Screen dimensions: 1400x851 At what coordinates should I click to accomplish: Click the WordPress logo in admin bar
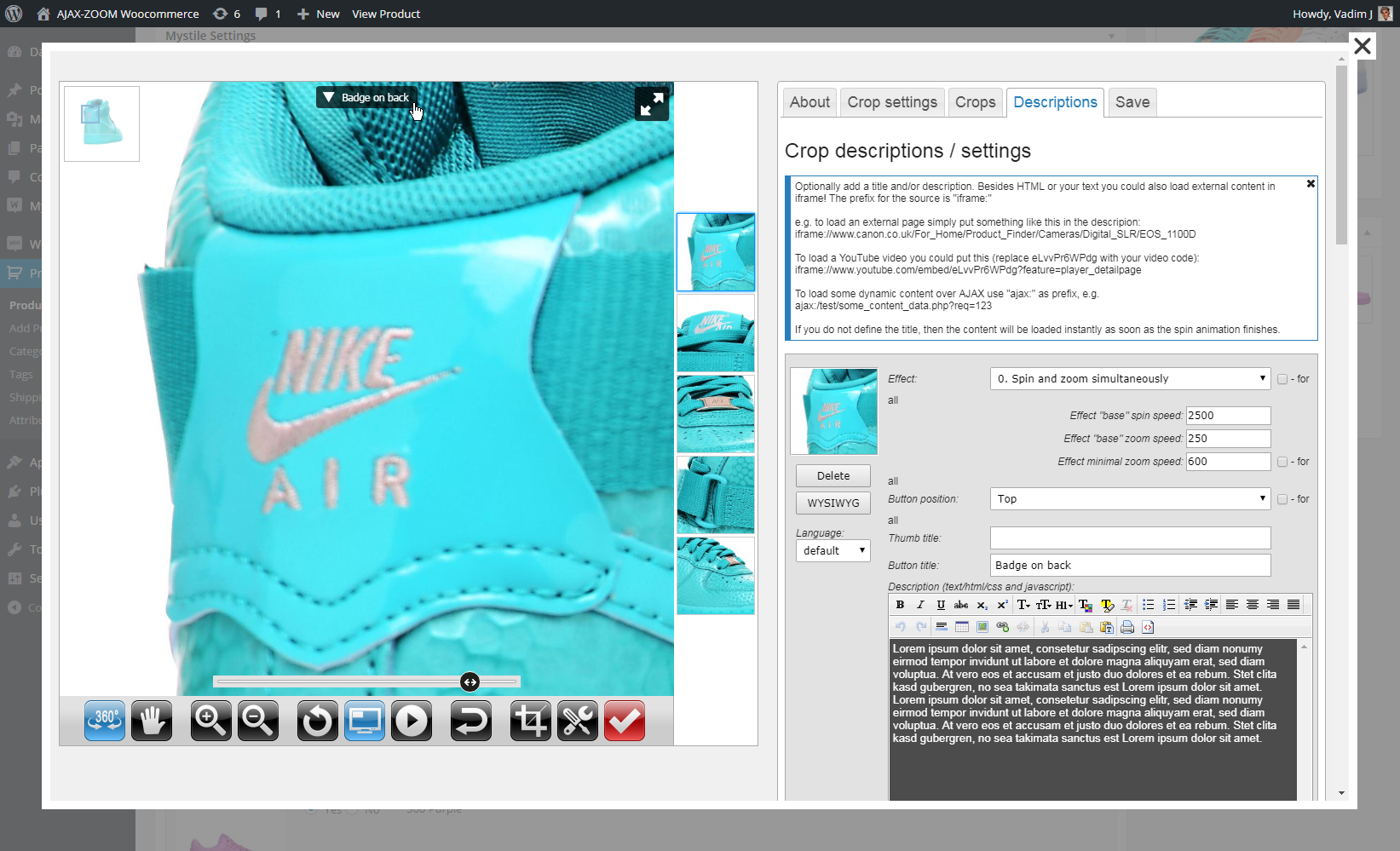pos(14,14)
